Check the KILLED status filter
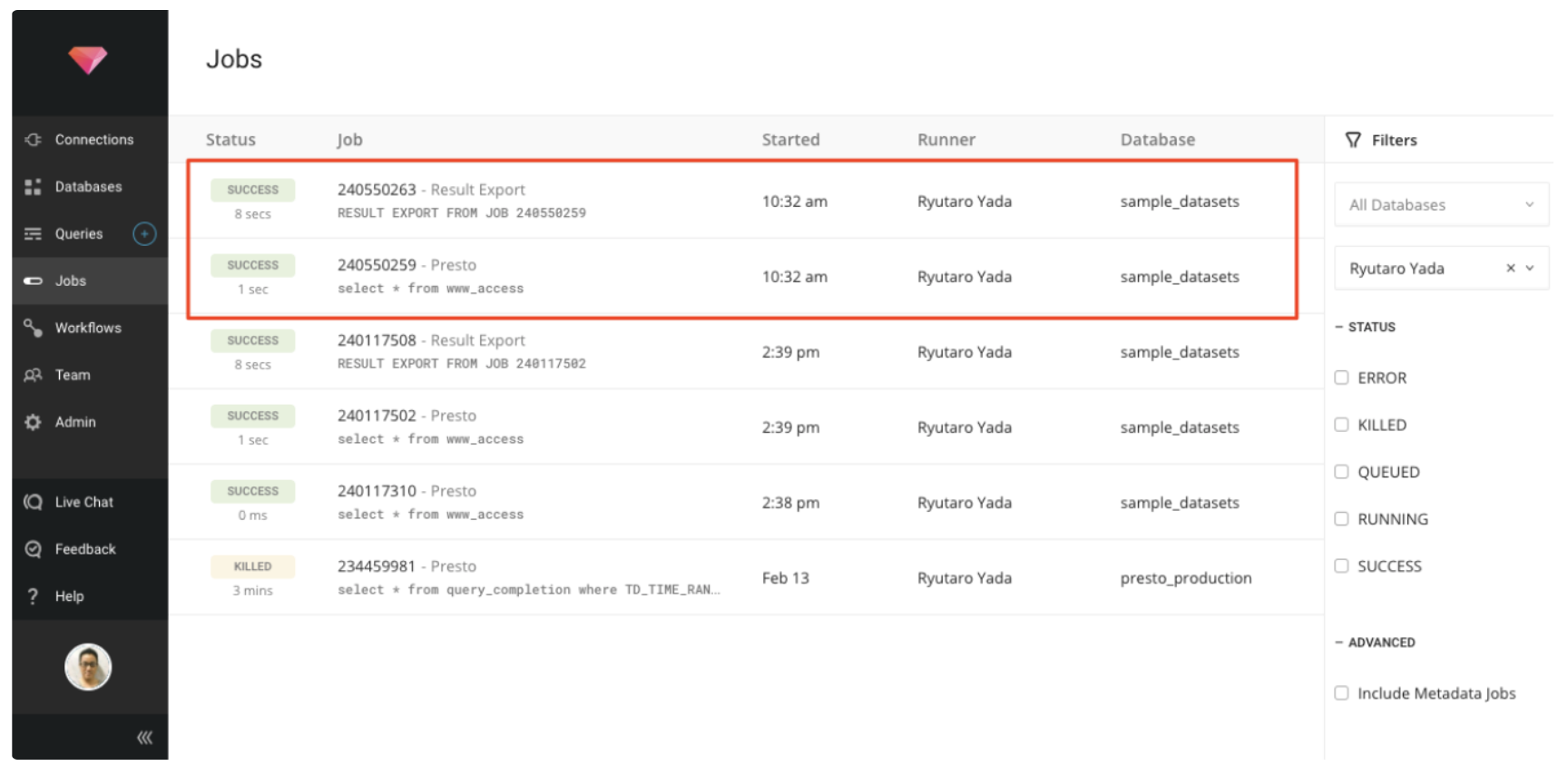This screenshot has height=766, width=1568. pos(1341,425)
